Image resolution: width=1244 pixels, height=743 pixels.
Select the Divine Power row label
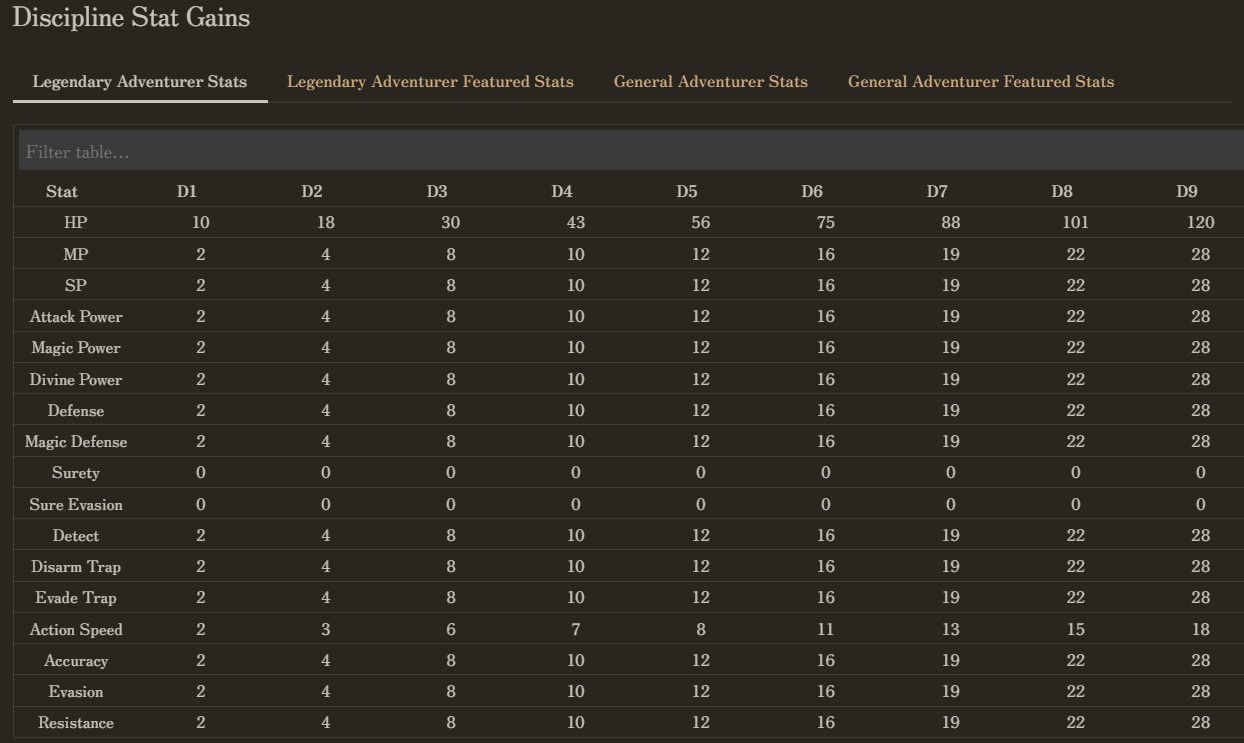(x=76, y=379)
